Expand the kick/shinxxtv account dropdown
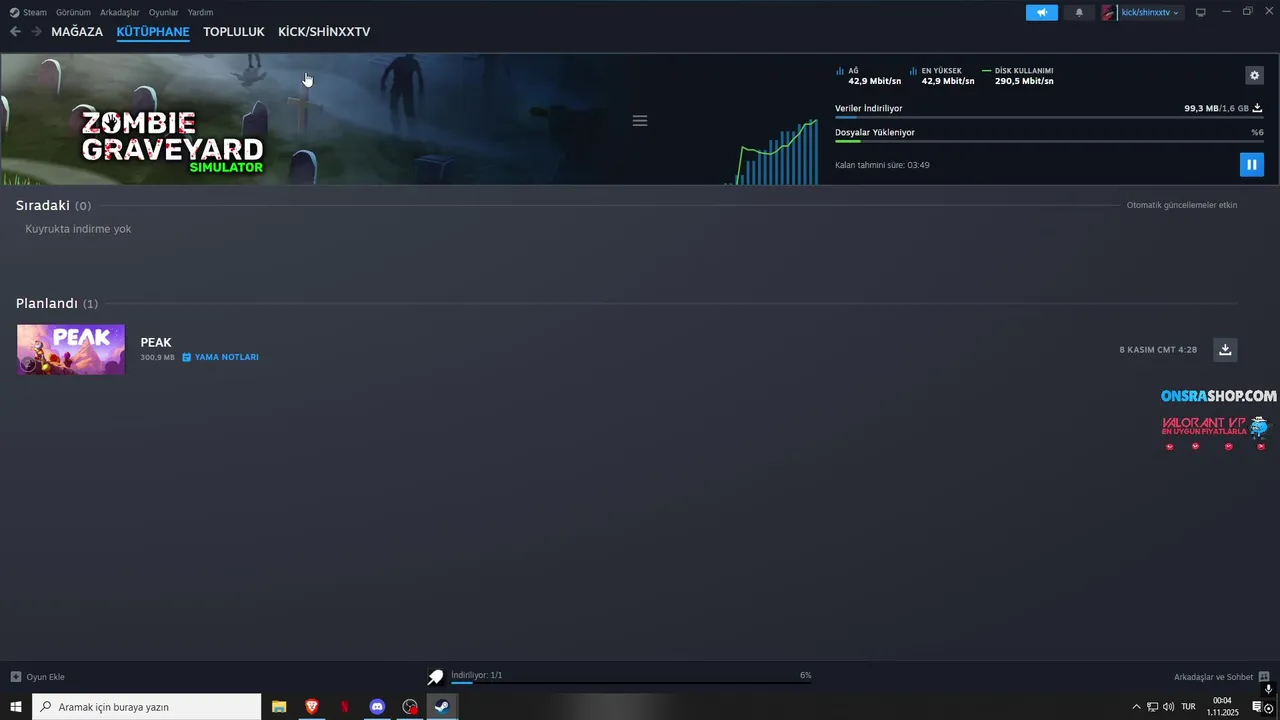 [x=1150, y=13]
